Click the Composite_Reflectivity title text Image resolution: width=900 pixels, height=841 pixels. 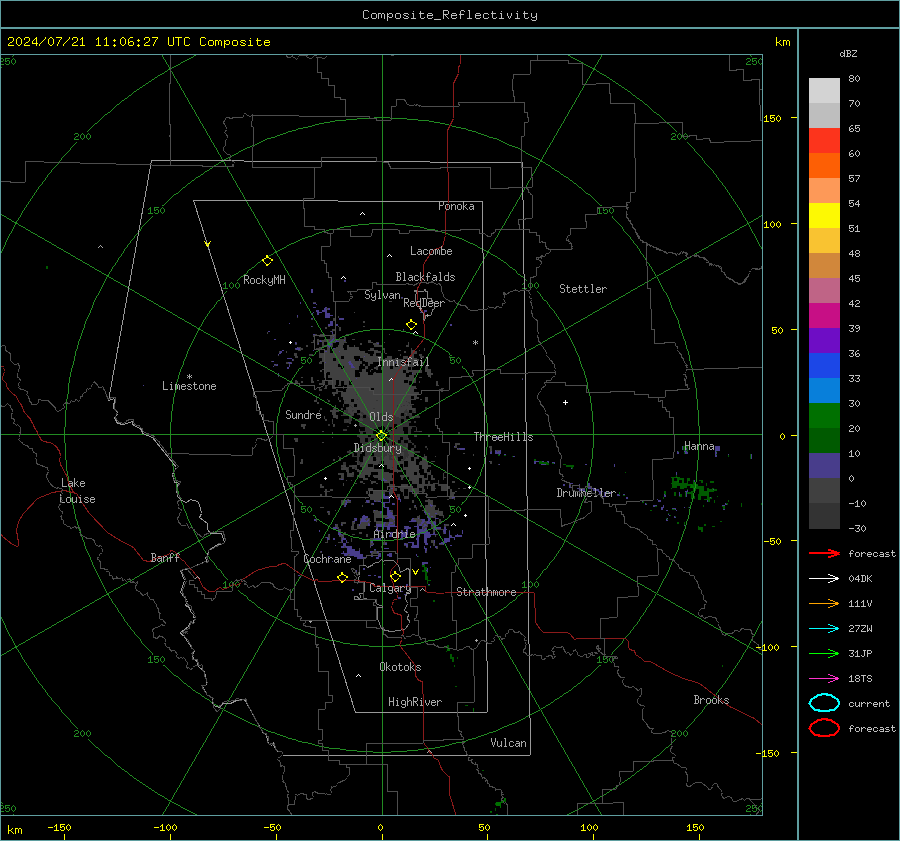point(449,15)
